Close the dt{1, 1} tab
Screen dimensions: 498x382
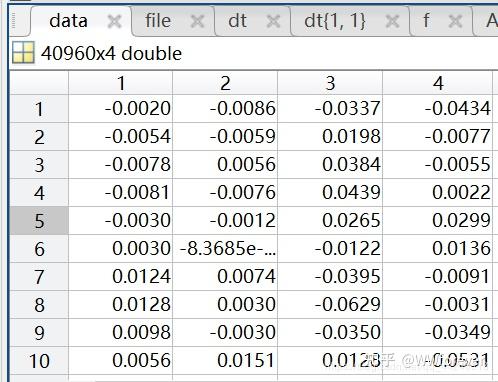392,22
